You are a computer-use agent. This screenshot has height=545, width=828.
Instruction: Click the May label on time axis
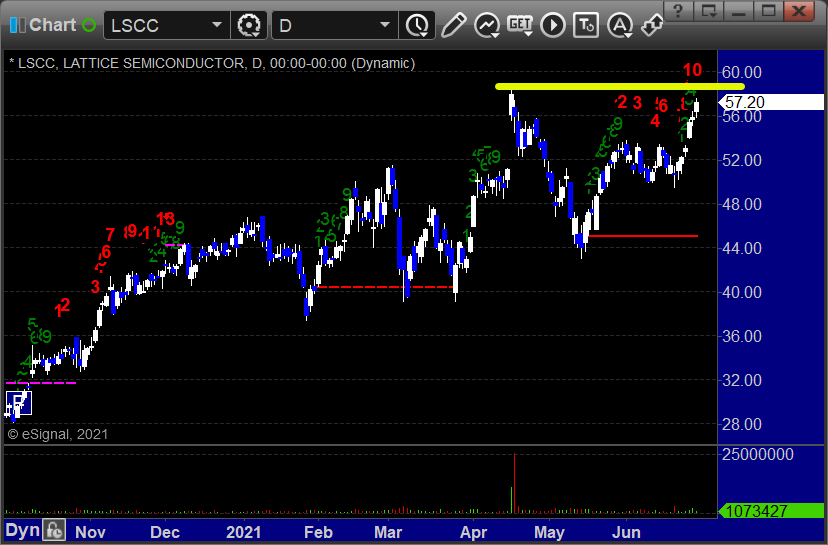pyautogui.click(x=549, y=532)
